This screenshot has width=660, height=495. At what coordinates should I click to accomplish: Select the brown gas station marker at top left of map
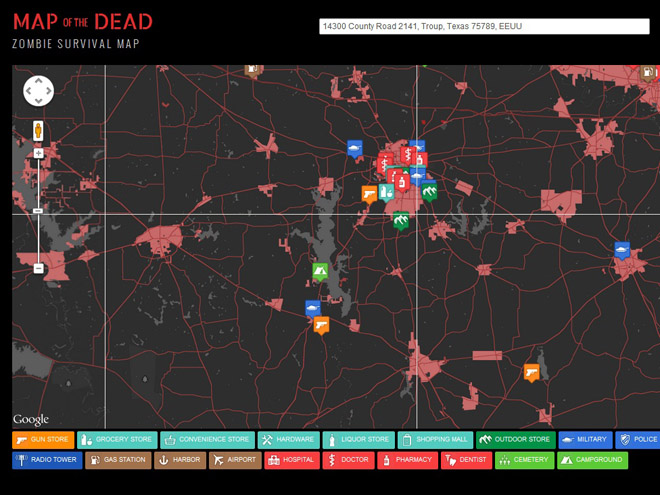tap(252, 71)
